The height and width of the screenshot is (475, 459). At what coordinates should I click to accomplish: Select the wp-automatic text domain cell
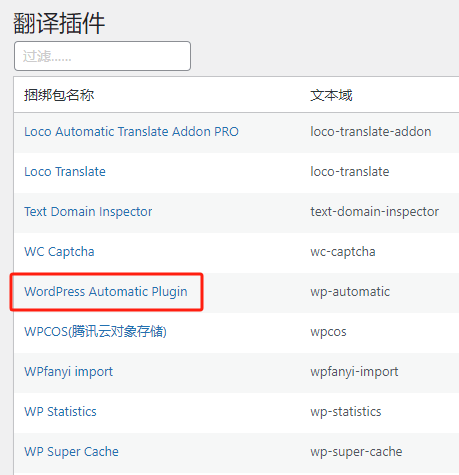(x=350, y=292)
